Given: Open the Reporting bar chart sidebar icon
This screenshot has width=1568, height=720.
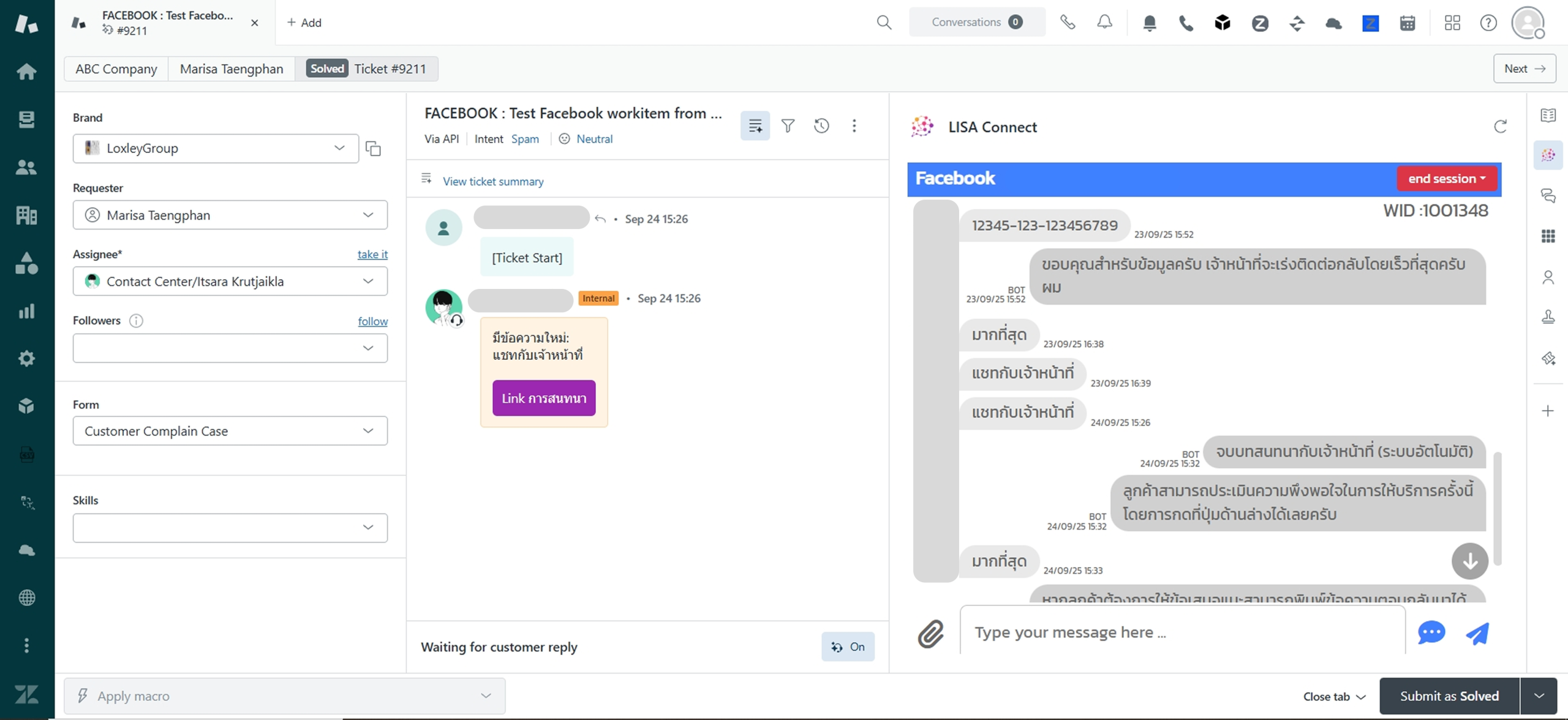Looking at the screenshot, I should [x=26, y=311].
